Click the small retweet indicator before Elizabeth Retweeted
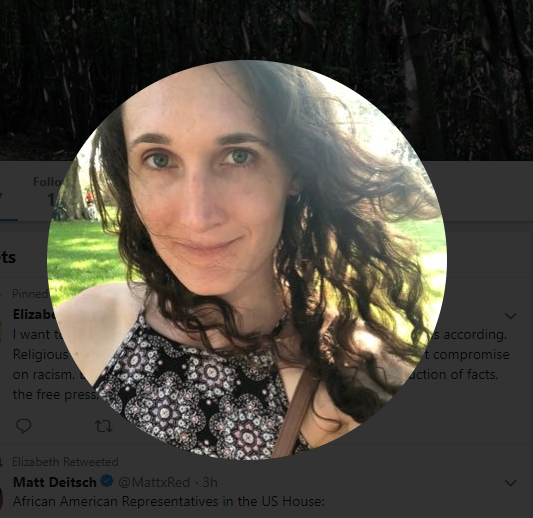Image resolution: width=533 pixels, height=518 pixels. tap(1, 462)
